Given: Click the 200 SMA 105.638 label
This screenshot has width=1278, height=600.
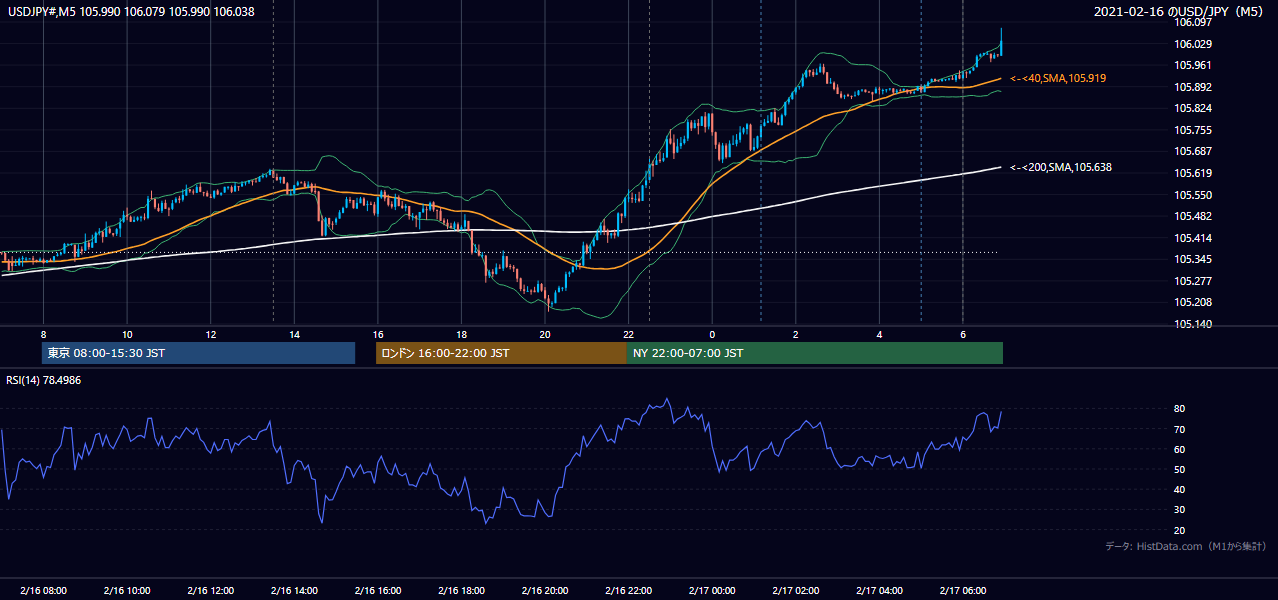Looking at the screenshot, I should 1061,167.
